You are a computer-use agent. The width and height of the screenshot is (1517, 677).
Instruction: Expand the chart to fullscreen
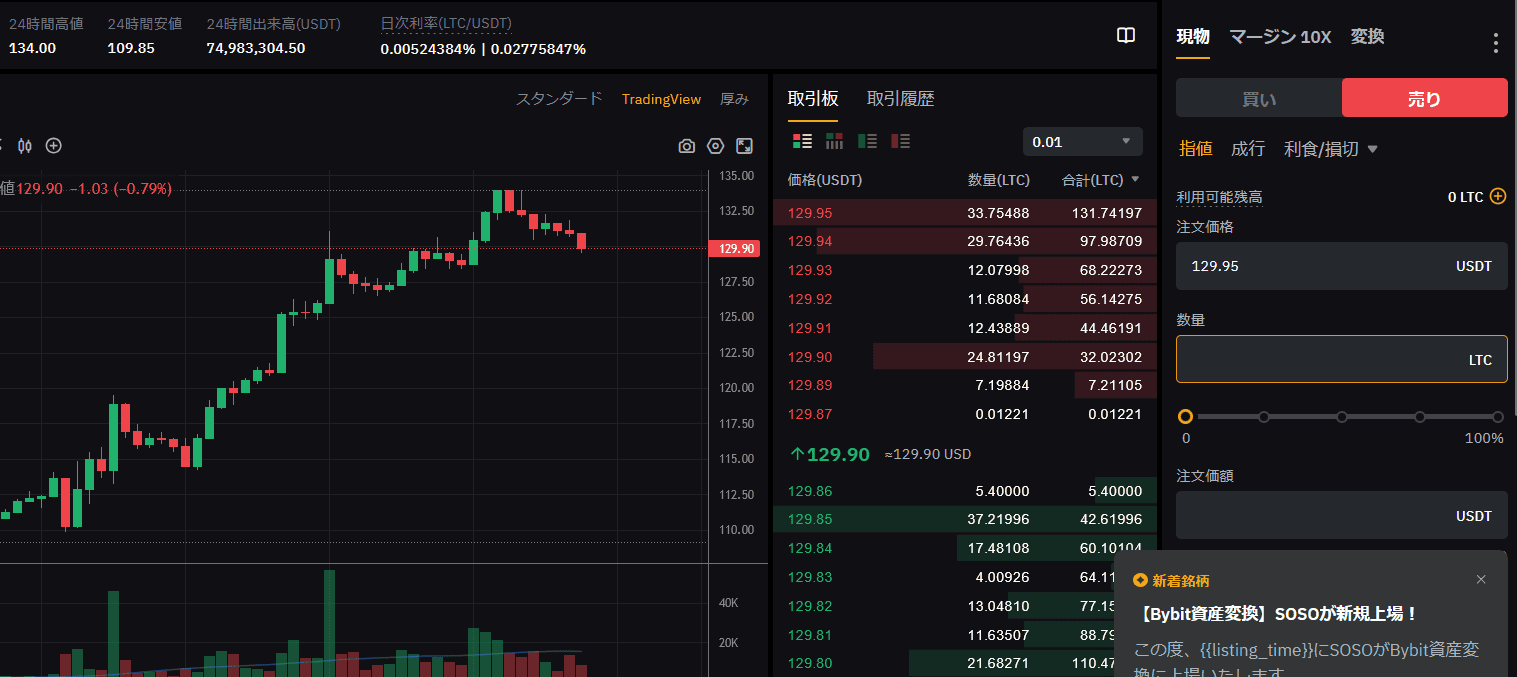744,146
